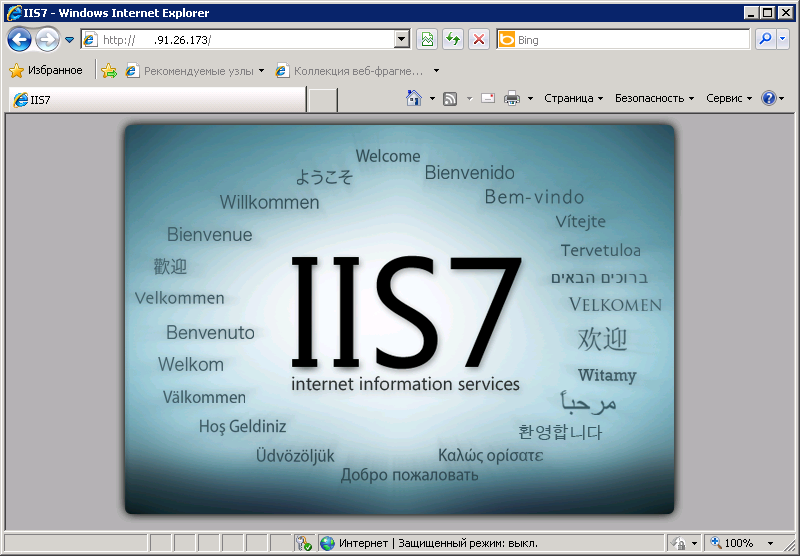Click the Internet Explorer title bar icon

click(x=14, y=13)
